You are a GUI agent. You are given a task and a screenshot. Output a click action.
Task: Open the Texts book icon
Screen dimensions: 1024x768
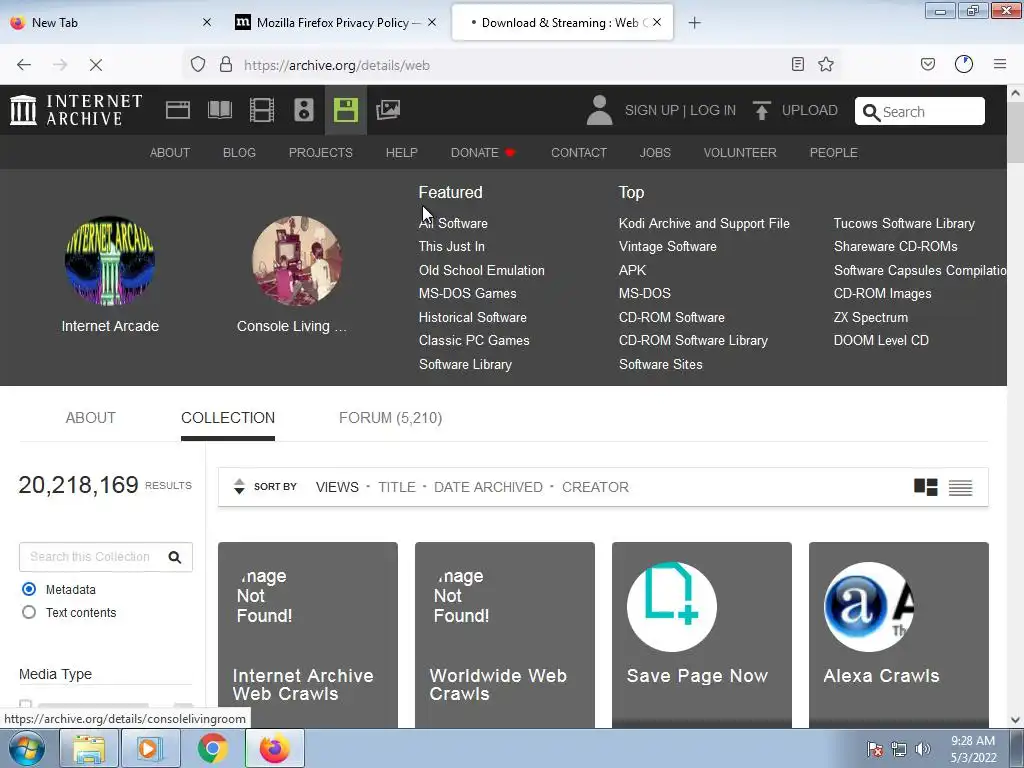coord(219,110)
